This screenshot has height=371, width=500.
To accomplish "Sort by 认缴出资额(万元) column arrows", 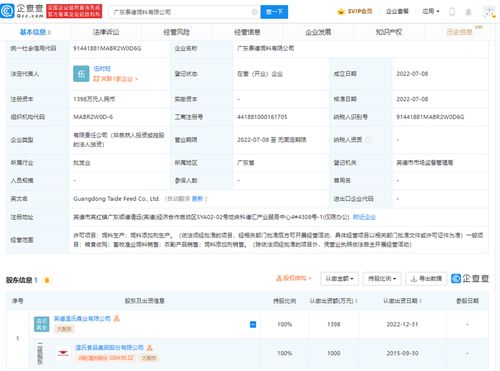I will [x=356, y=301].
